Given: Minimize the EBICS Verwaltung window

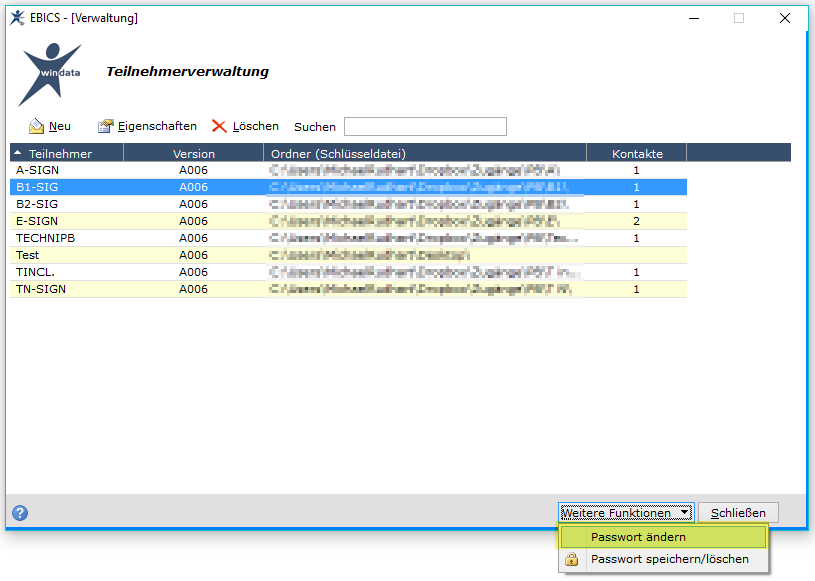Looking at the screenshot, I should 694,18.
